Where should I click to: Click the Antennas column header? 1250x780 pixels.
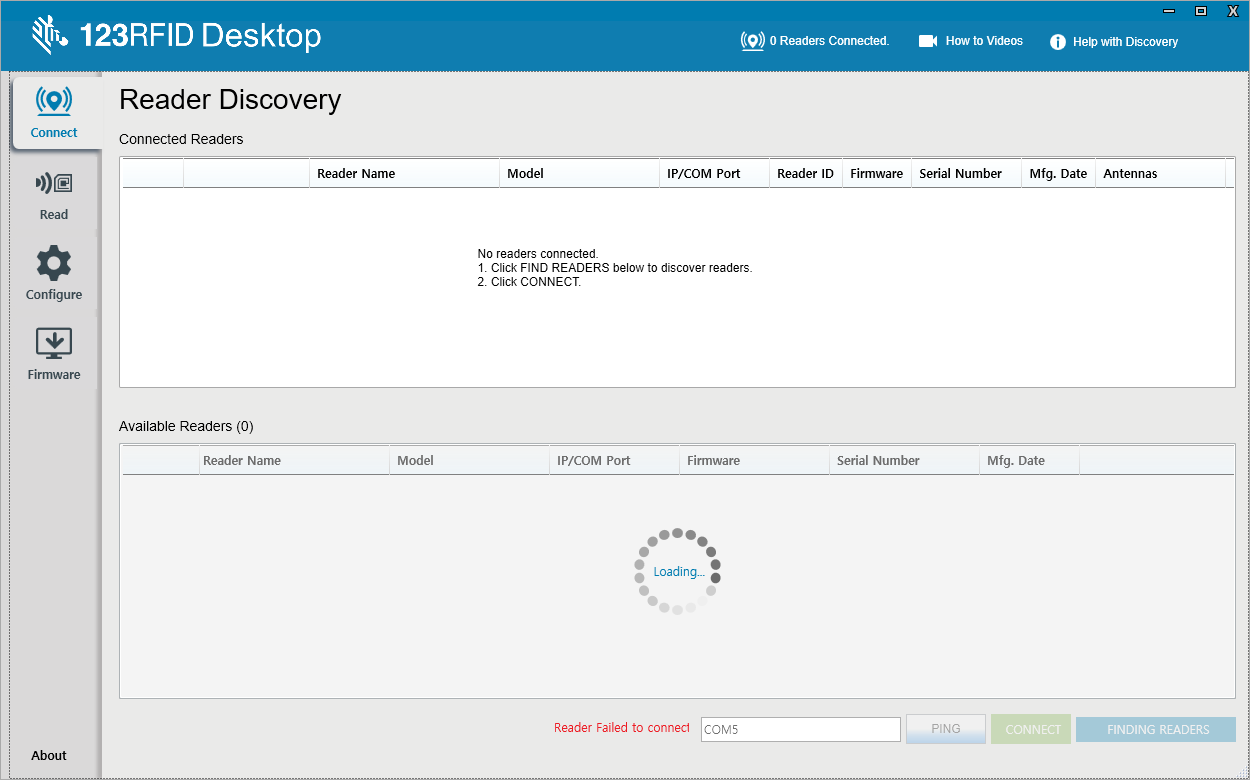(1130, 173)
